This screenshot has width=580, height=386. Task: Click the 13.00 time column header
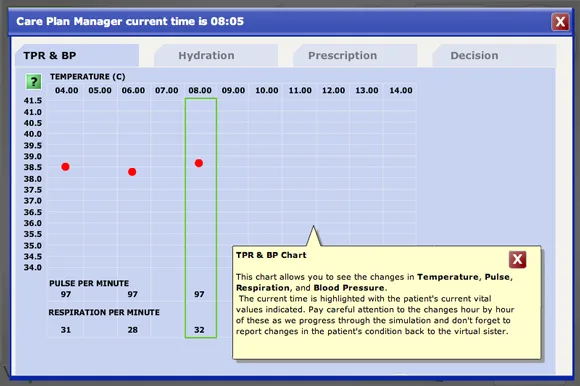tap(367, 91)
